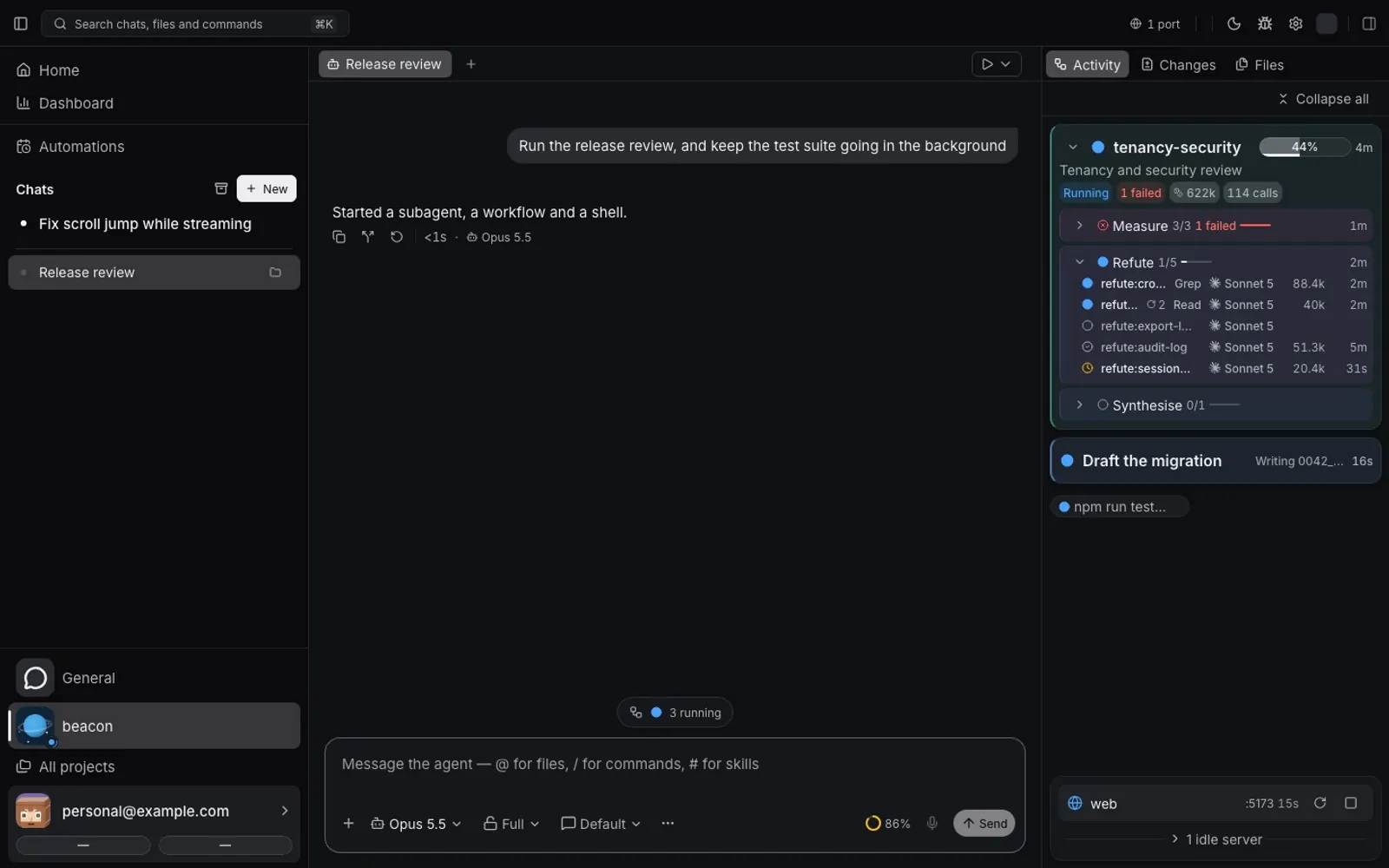The image size is (1389, 868).
Task: Toggle the left sidebar panel icon
Action: (21, 23)
